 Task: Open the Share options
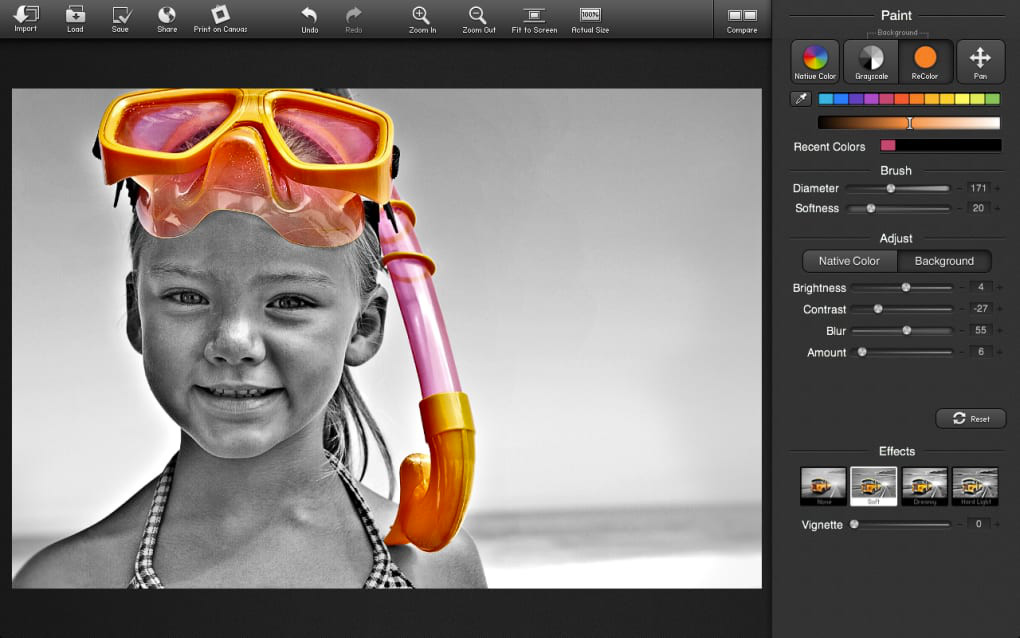pos(167,18)
